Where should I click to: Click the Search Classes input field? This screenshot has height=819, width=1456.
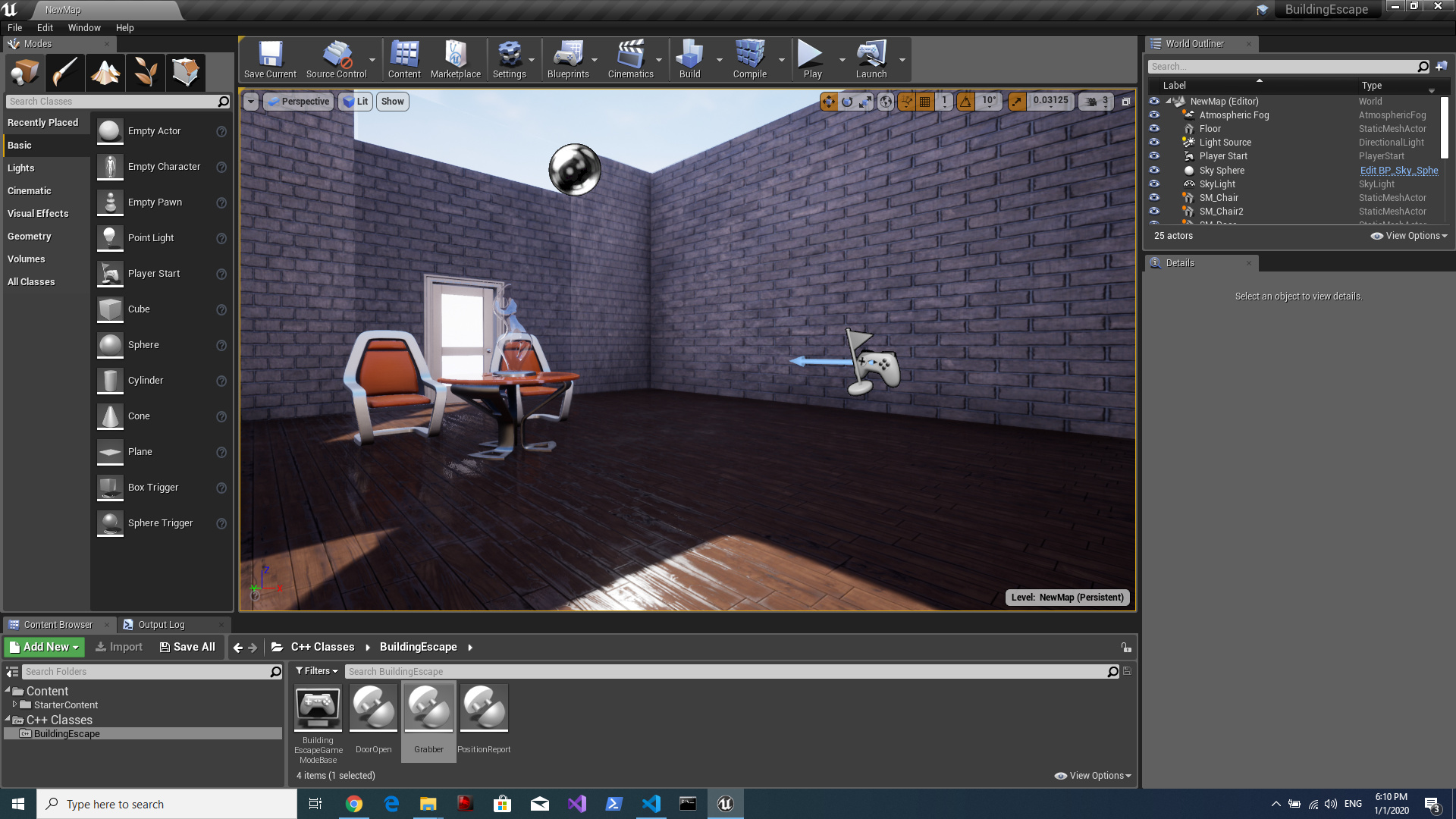[118, 102]
